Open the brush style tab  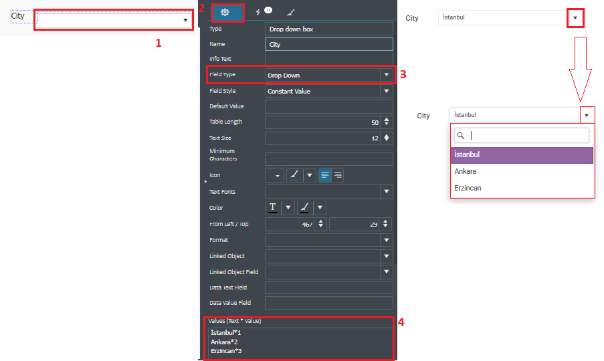tap(291, 12)
